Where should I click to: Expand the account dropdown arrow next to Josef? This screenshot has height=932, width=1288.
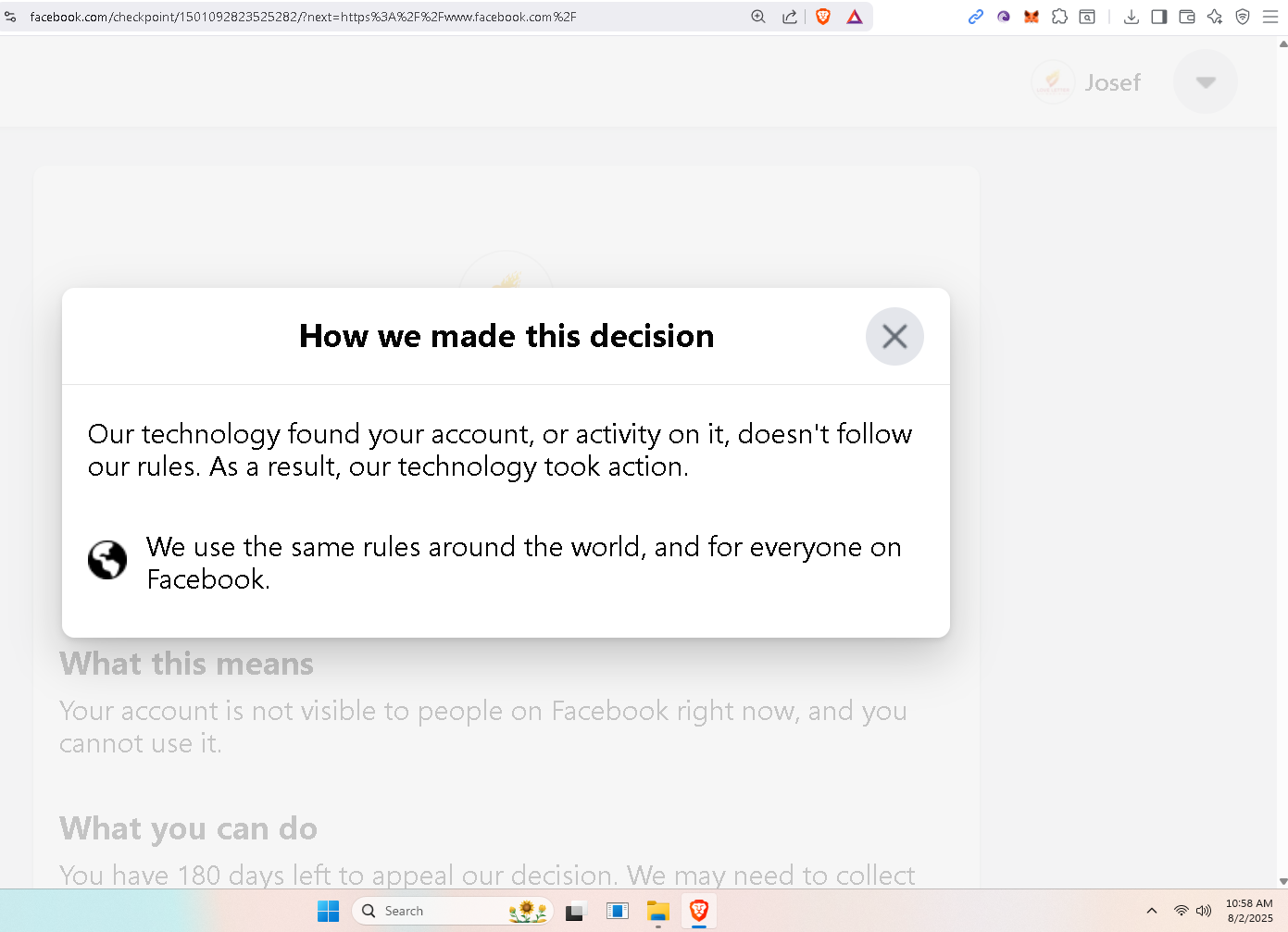coord(1206,81)
